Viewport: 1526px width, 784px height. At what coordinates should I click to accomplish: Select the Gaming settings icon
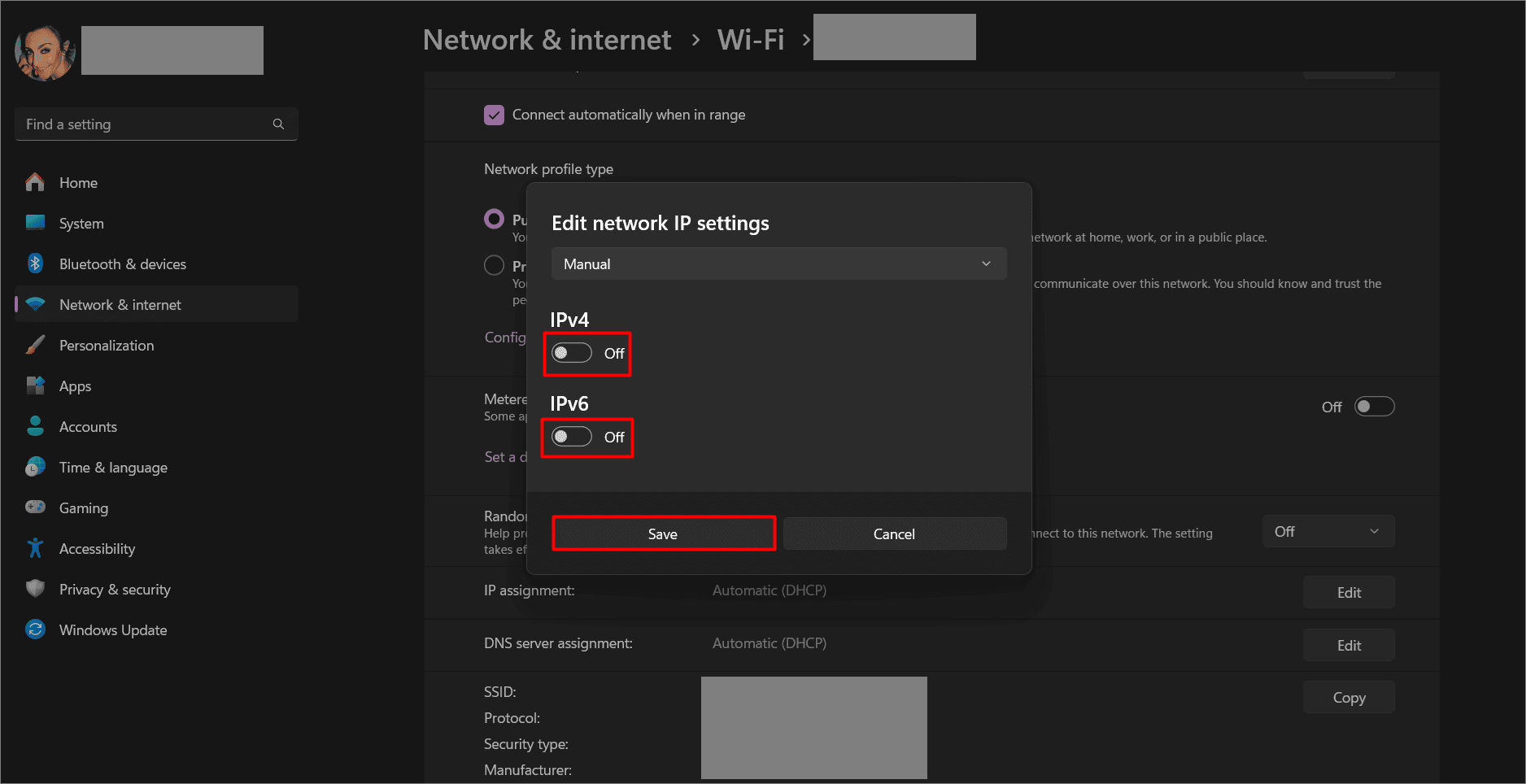(35, 507)
